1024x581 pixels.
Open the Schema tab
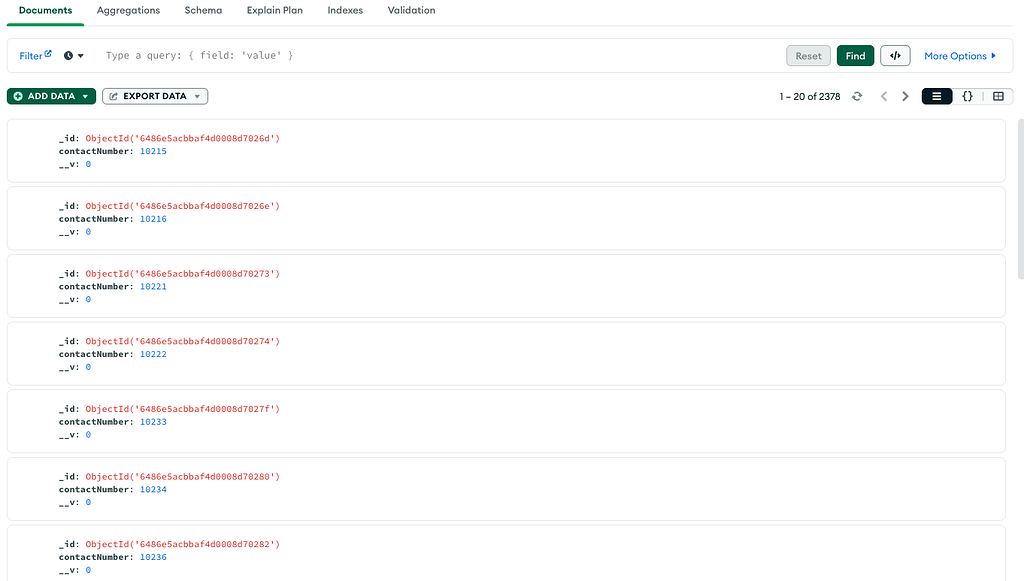[x=203, y=10]
